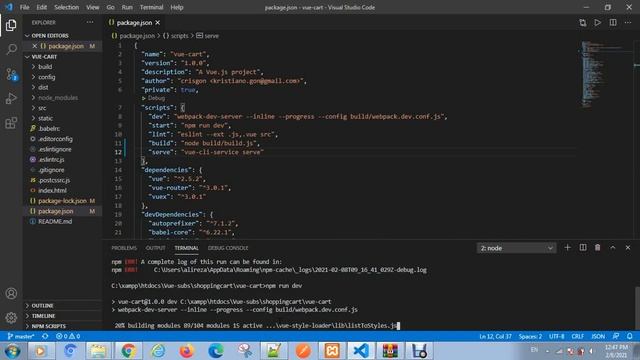
Task: Collapse the Open Editors section
Action: [x=50, y=36]
